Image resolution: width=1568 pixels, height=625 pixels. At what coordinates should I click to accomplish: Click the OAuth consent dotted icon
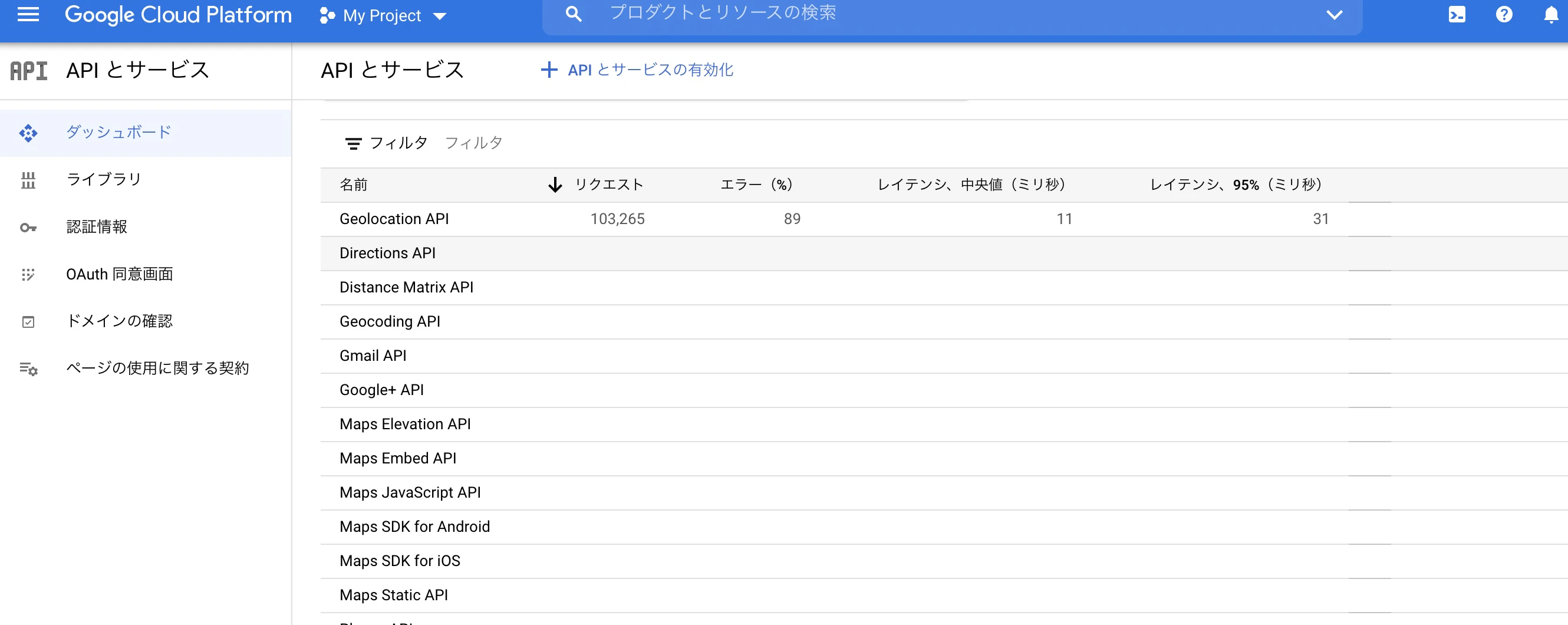(28, 274)
